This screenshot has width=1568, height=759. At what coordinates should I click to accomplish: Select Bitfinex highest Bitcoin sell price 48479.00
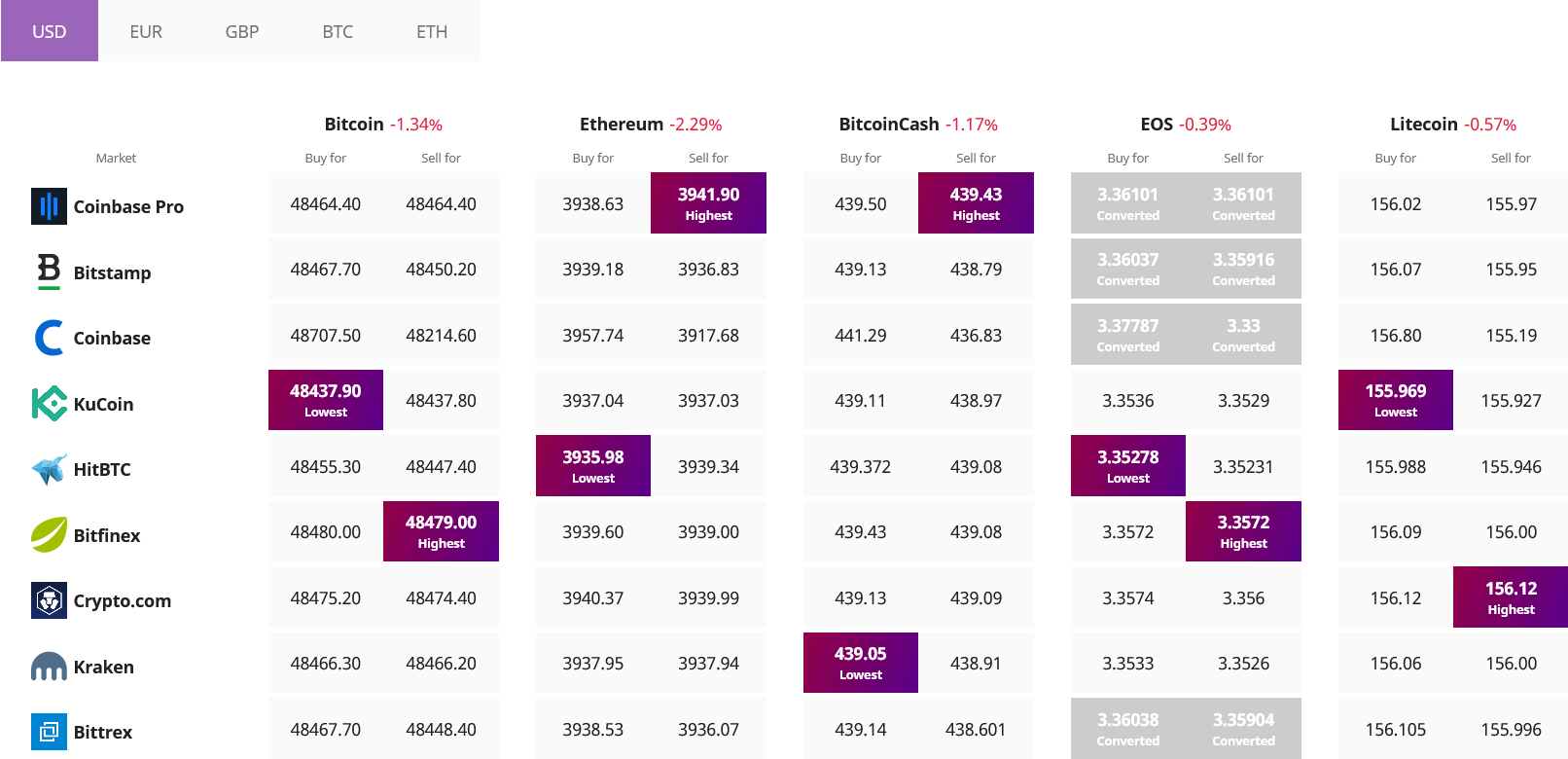click(441, 531)
